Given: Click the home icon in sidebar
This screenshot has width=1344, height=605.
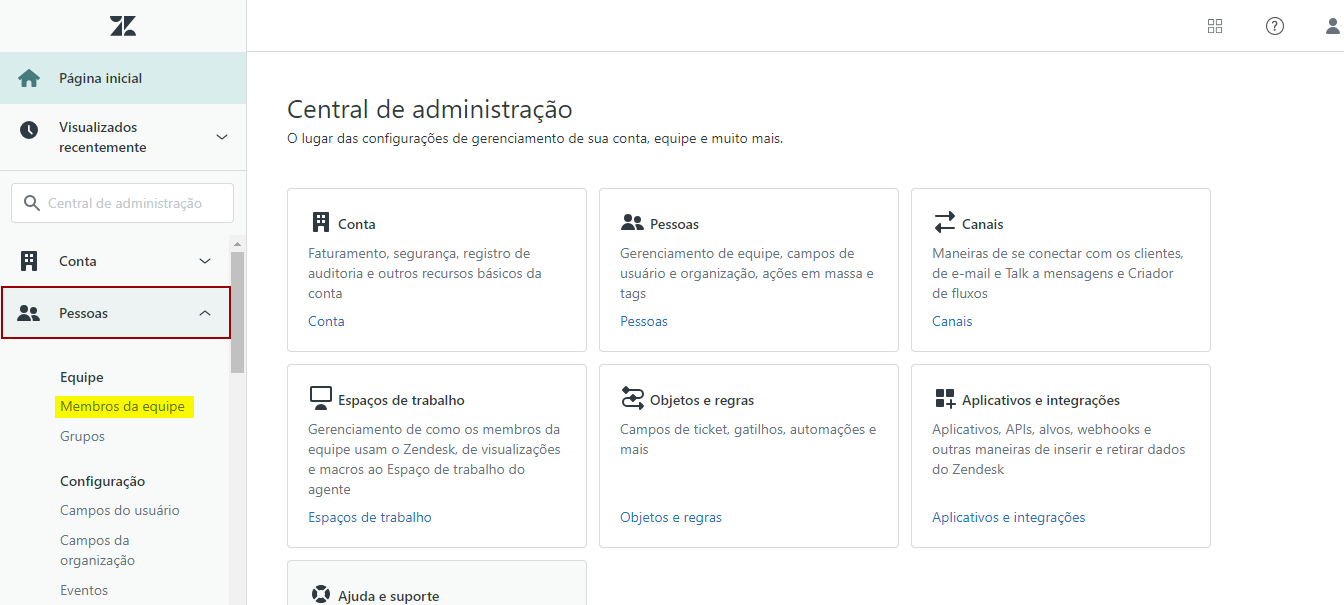Looking at the screenshot, I should coord(29,78).
